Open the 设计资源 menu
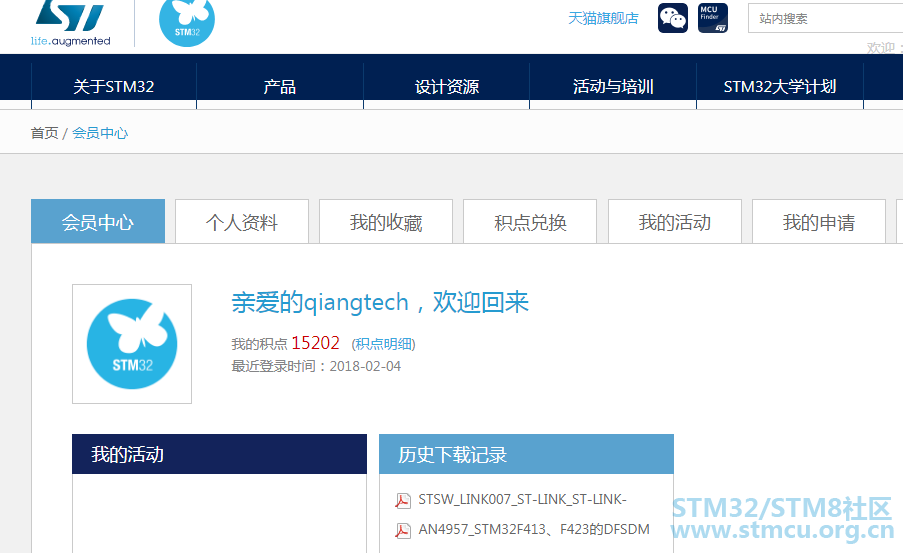Viewport: 903px width, 553px height. click(x=447, y=86)
